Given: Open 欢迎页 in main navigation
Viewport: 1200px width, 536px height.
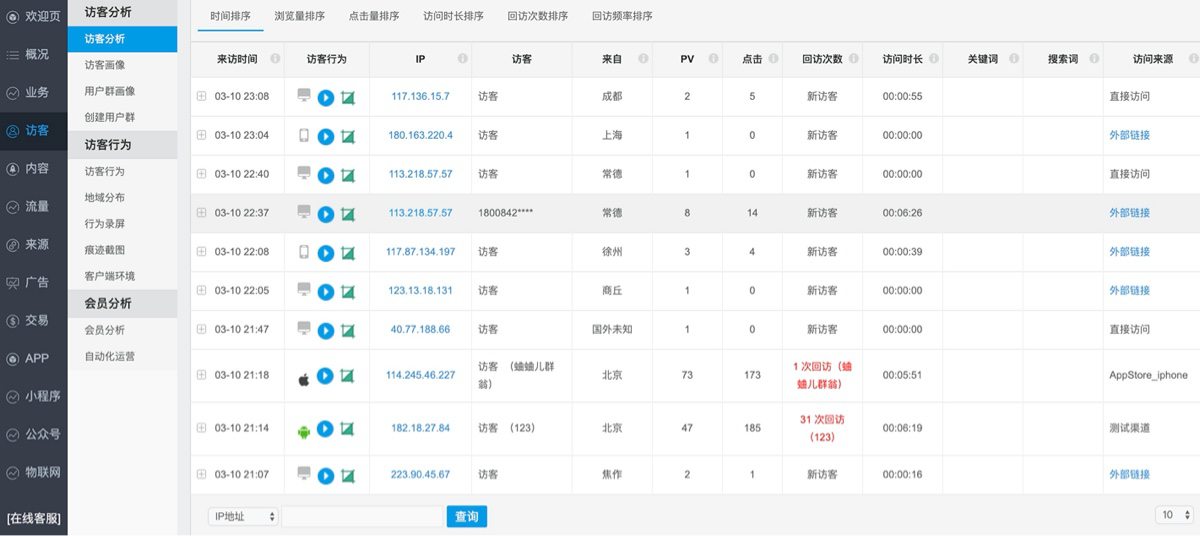Looking at the screenshot, I should click(x=34, y=17).
